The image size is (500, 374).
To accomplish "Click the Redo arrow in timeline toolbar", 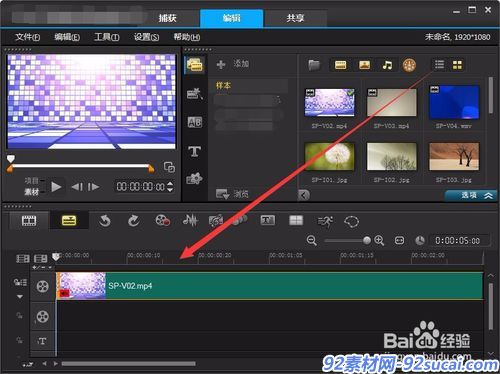I will pyautogui.click(x=134, y=221).
